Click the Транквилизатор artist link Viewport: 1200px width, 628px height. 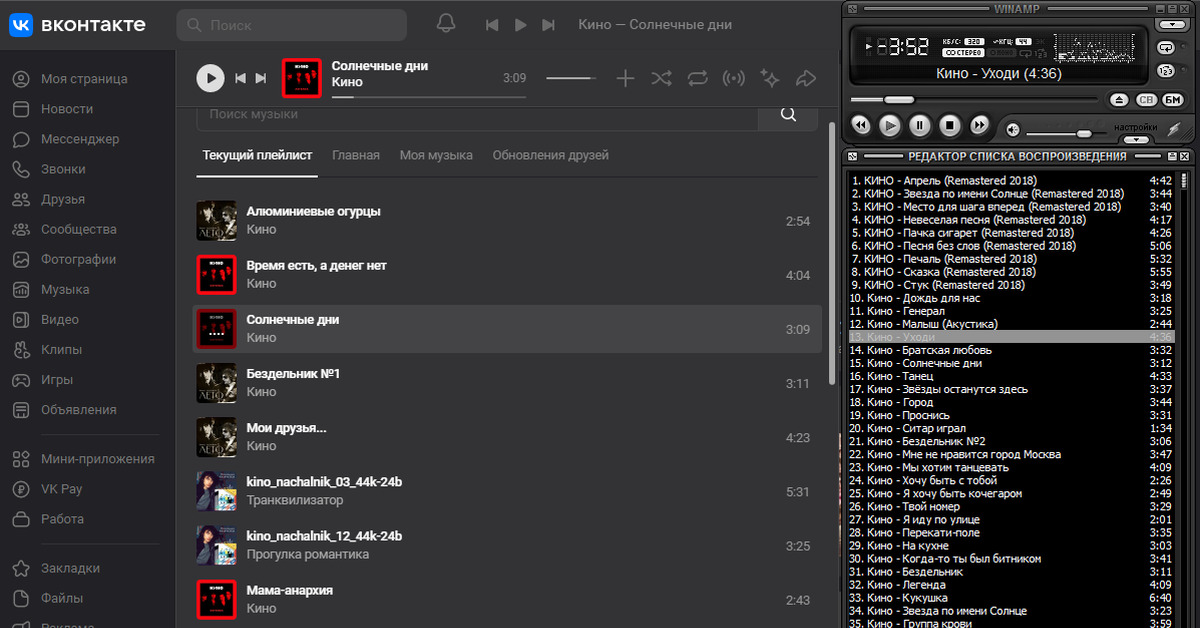(295, 500)
